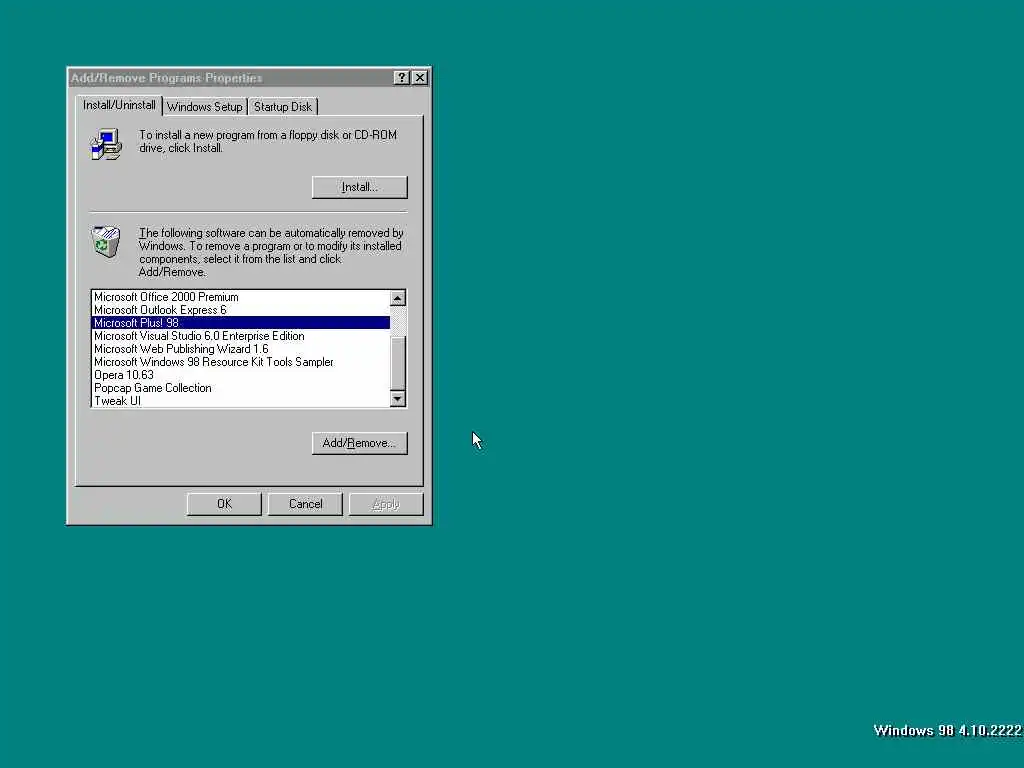The image size is (1024, 768).
Task: Click the recycle bin uninstall icon
Action: coord(106,242)
